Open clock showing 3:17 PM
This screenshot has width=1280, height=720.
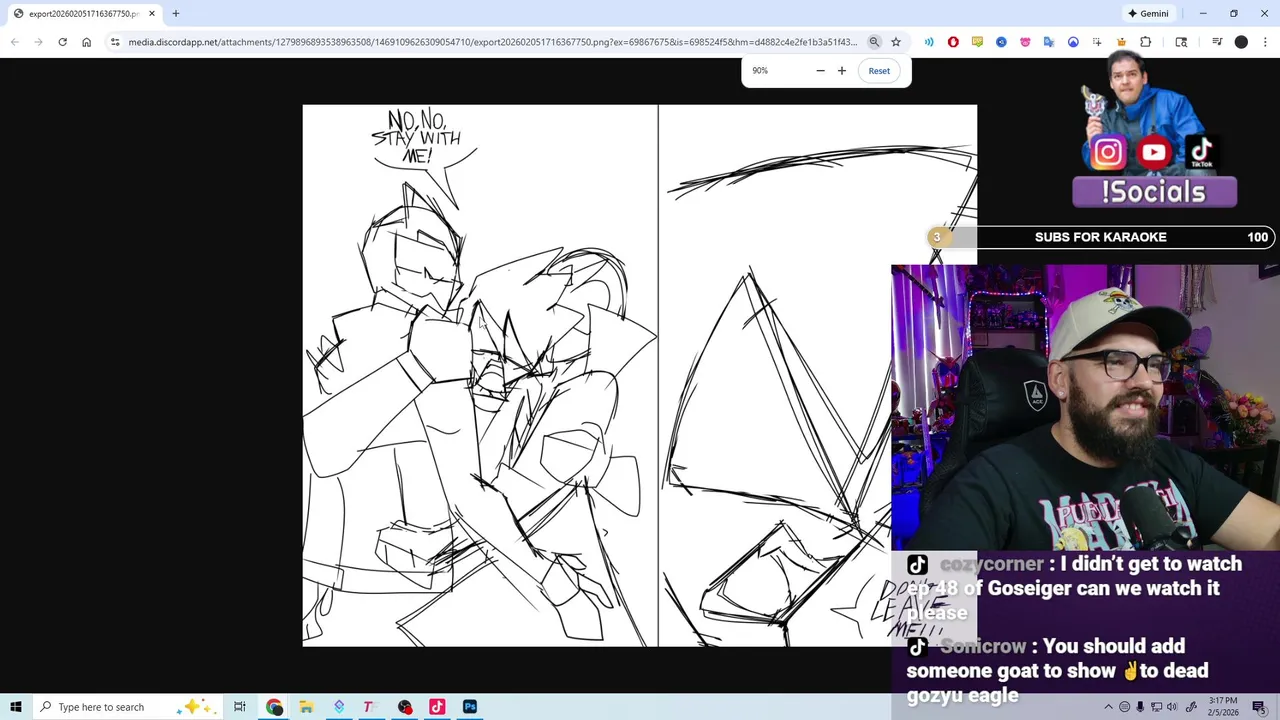click(x=1223, y=707)
